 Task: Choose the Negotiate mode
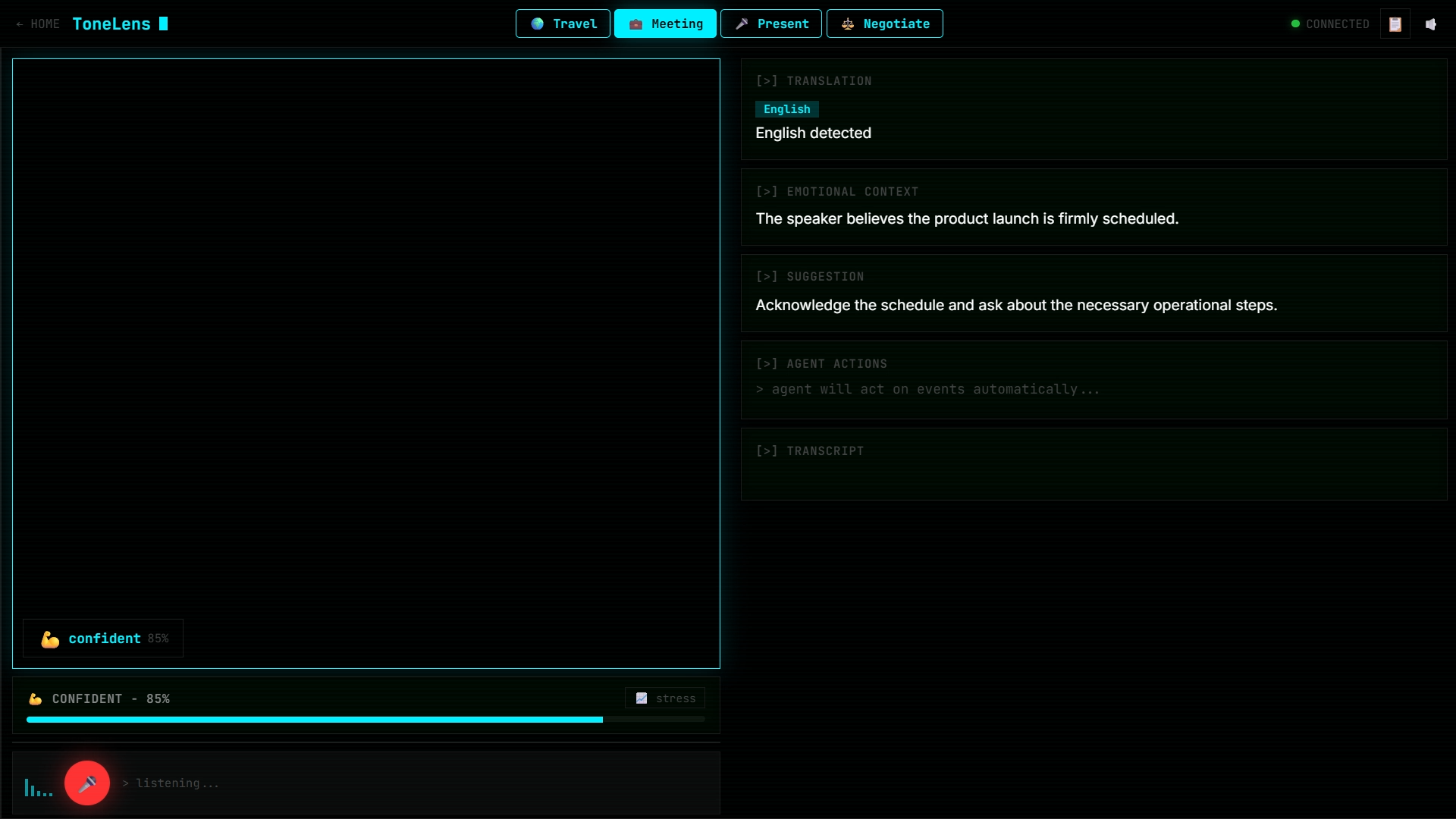[x=884, y=24]
